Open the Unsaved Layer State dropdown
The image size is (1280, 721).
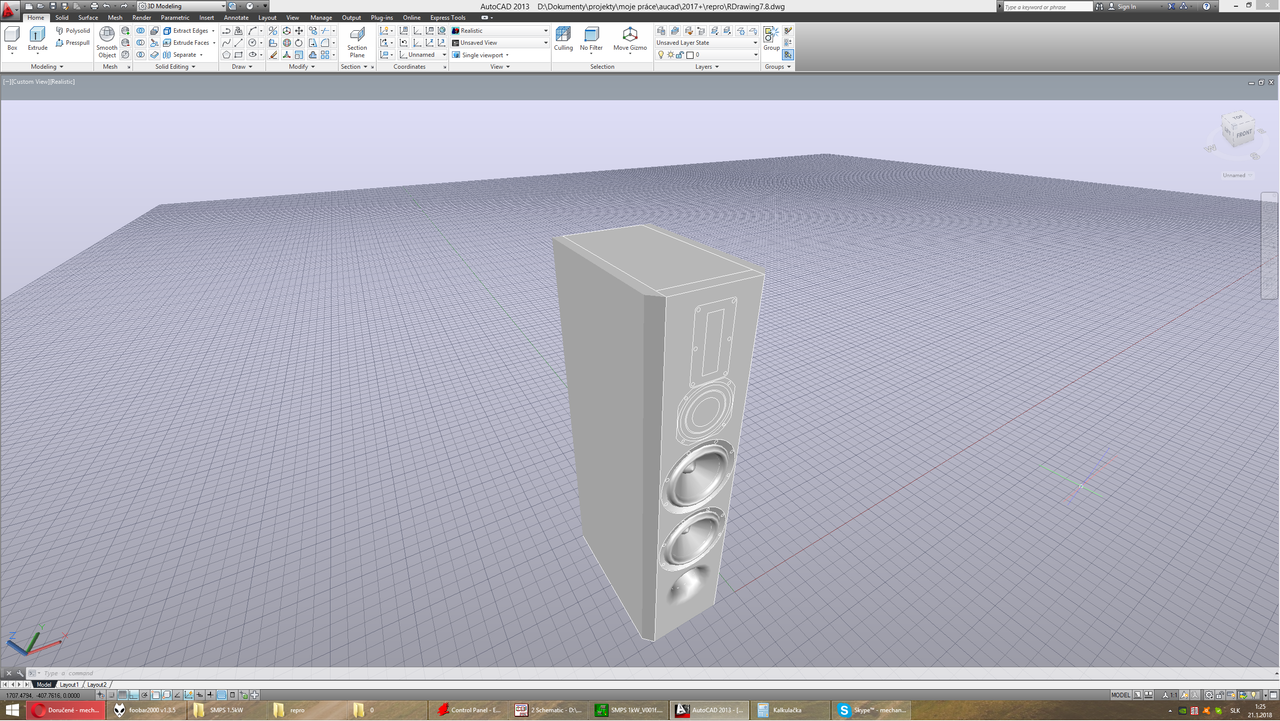point(706,43)
